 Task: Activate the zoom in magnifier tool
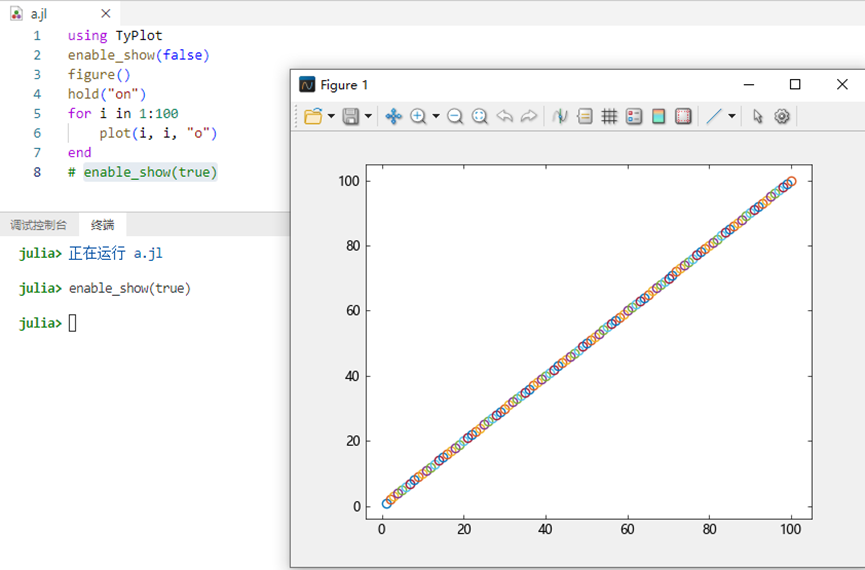418,116
